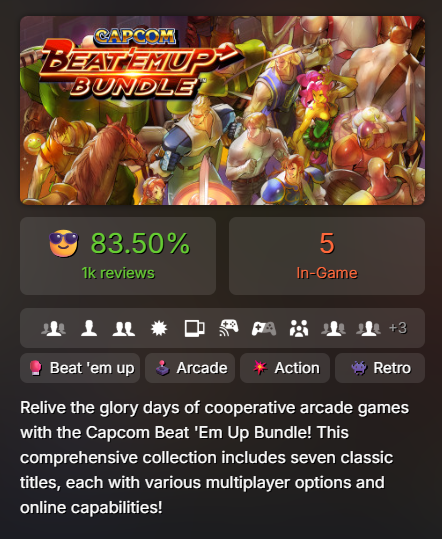Select the Arcade tag

(x=190, y=368)
